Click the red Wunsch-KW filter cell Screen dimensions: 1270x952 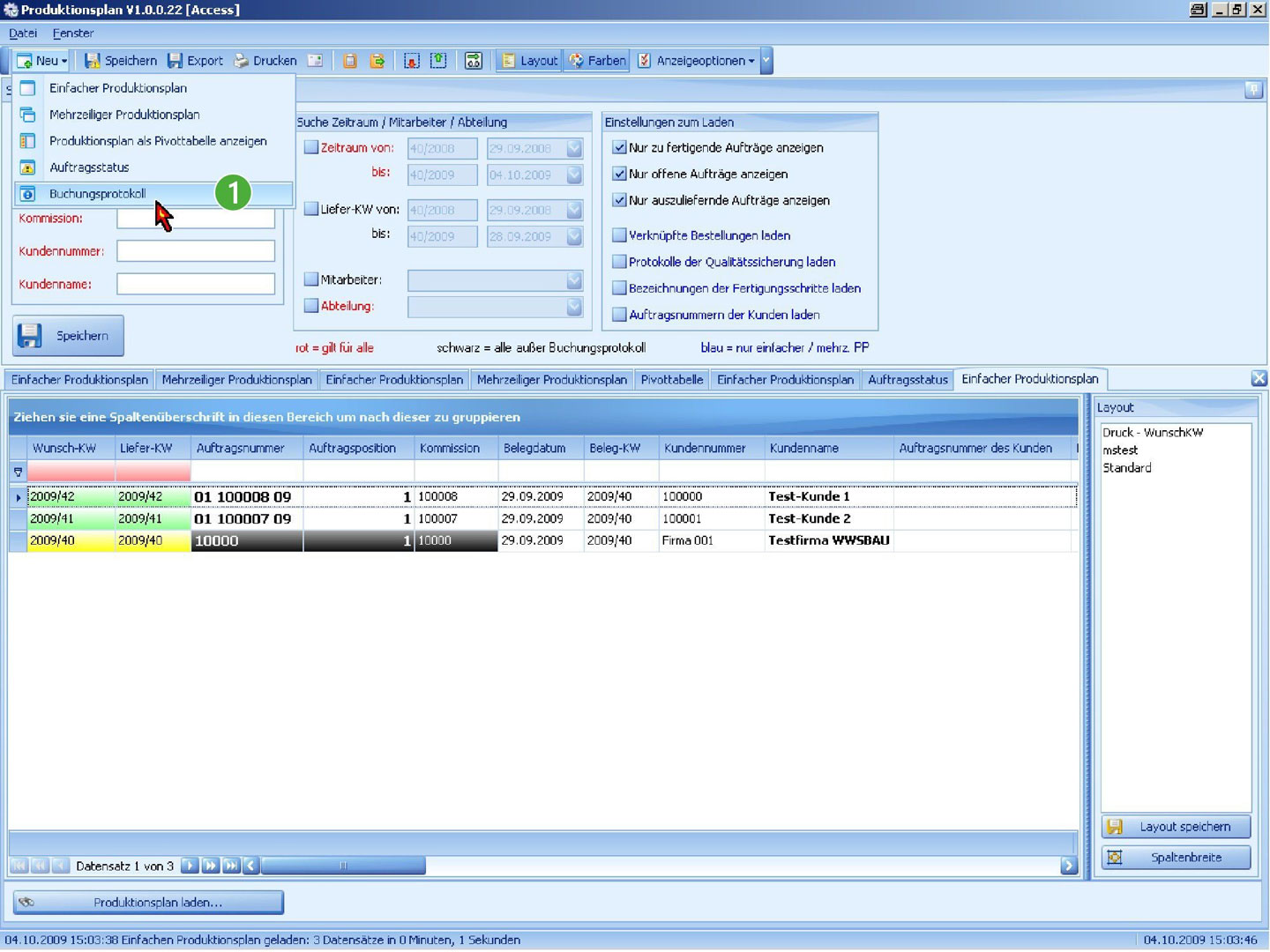point(71,472)
